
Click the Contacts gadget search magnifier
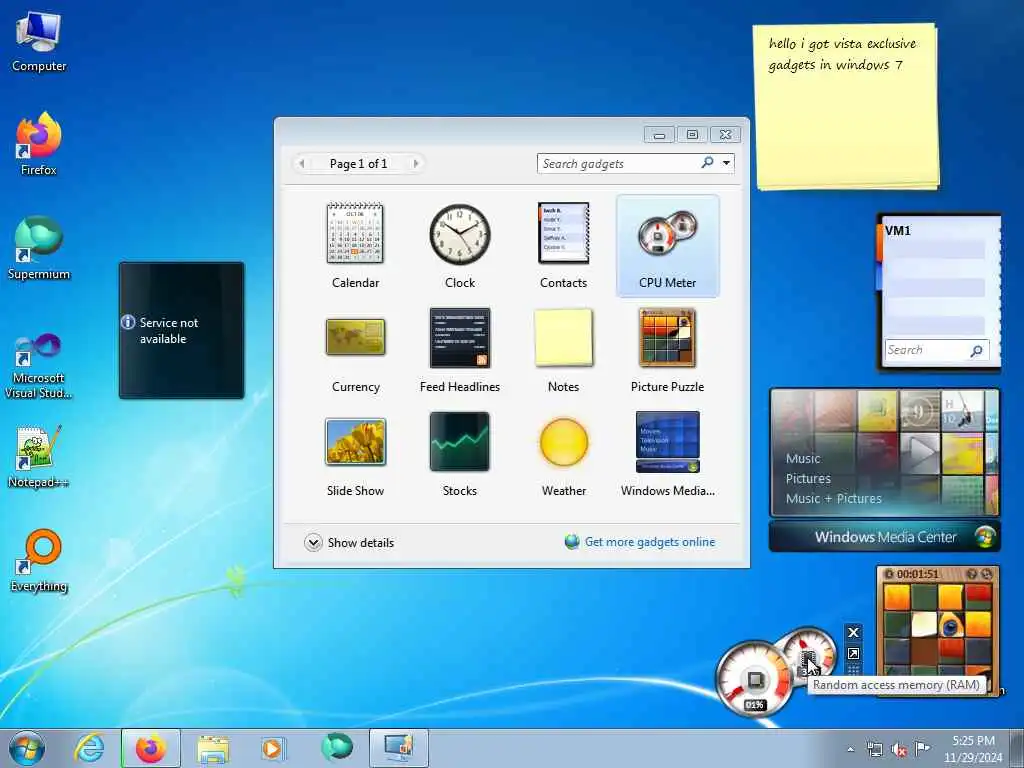point(976,351)
